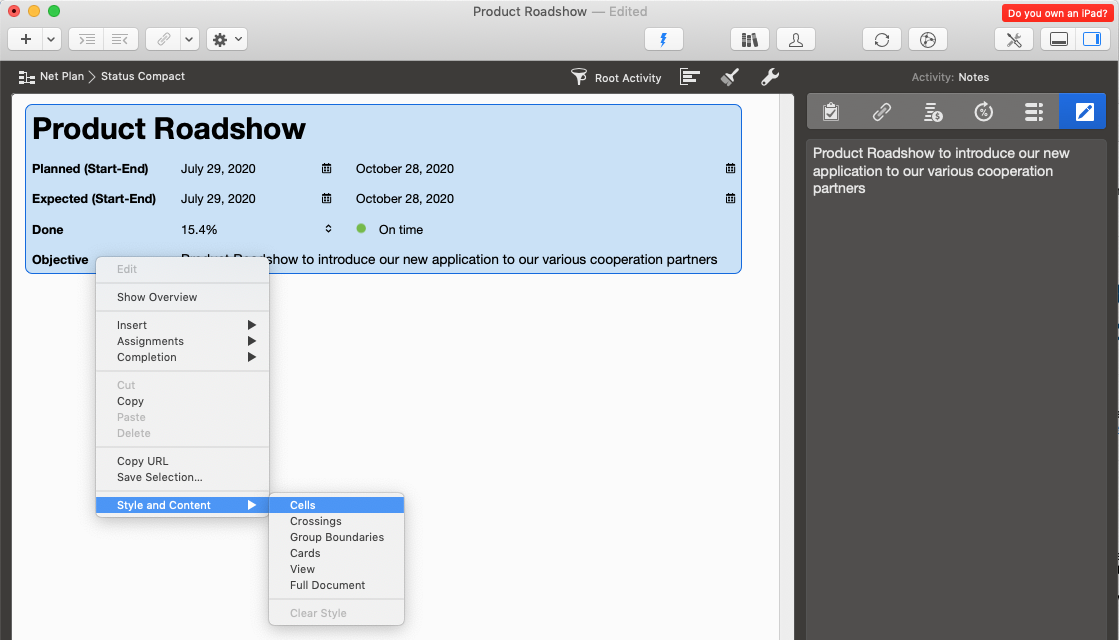Open the coins and dollar inspector tab
The width and height of the screenshot is (1119, 640).
(933, 112)
